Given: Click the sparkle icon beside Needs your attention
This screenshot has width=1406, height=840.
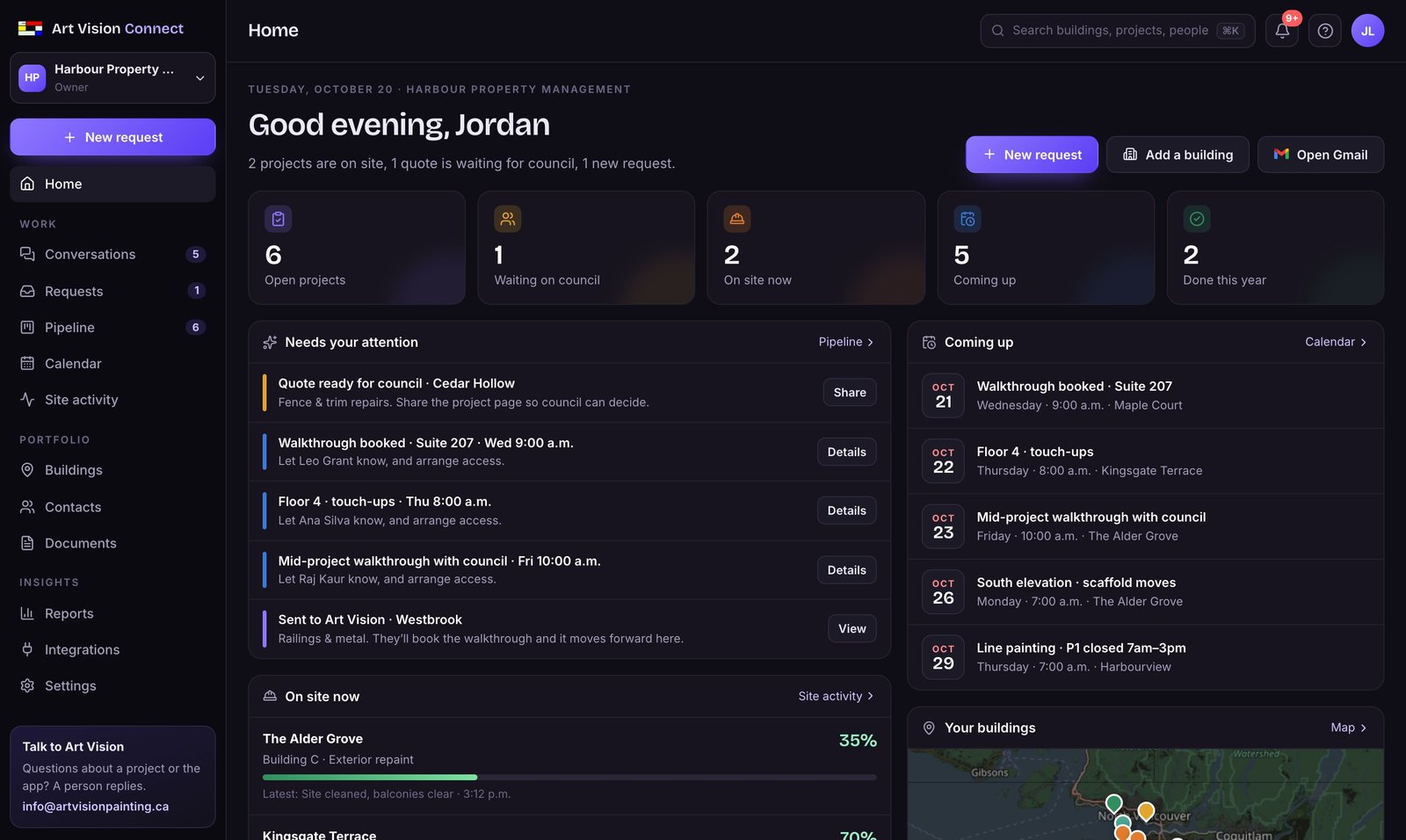Looking at the screenshot, I should click(x=270, y=343).
